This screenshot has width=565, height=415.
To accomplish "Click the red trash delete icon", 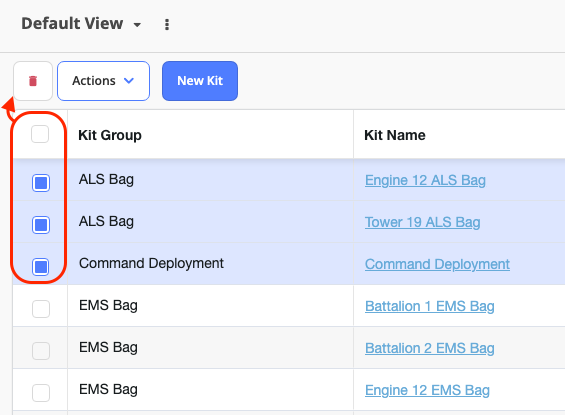I will click(x=33, y=81).
